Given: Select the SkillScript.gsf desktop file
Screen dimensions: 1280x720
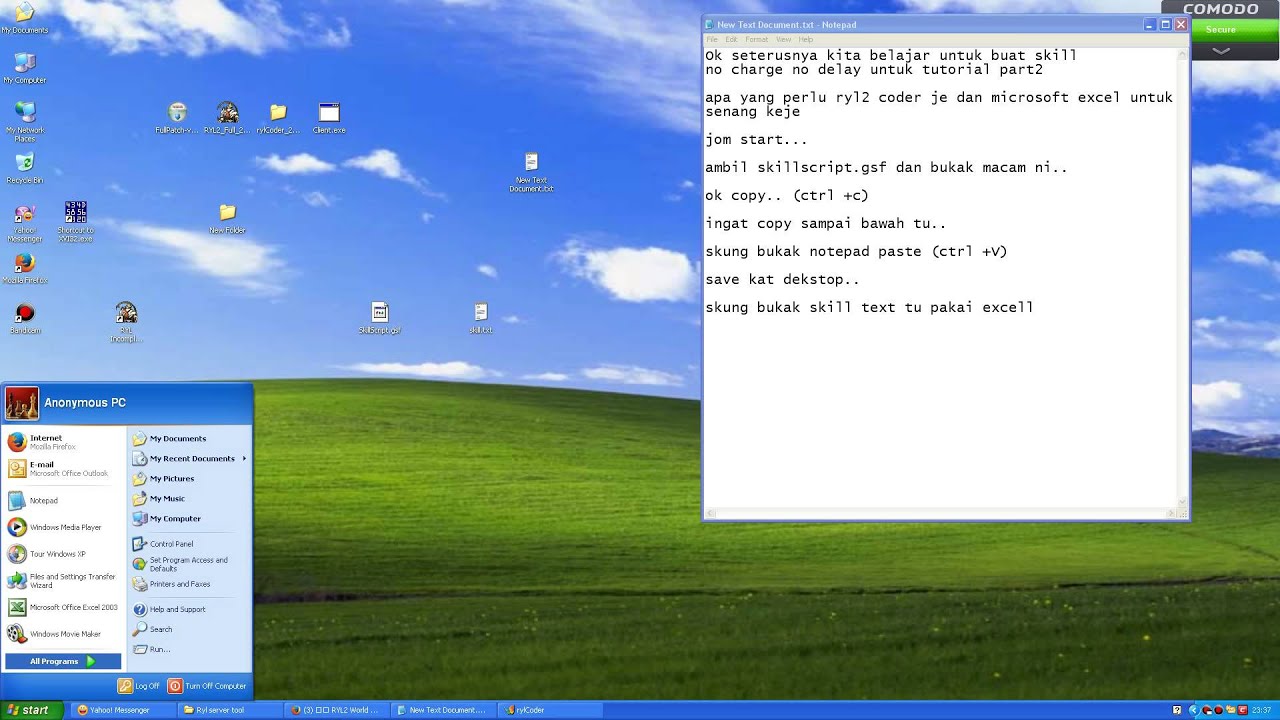Looking at the screenshot, I should pyautogui.click(x=379, y=318).
